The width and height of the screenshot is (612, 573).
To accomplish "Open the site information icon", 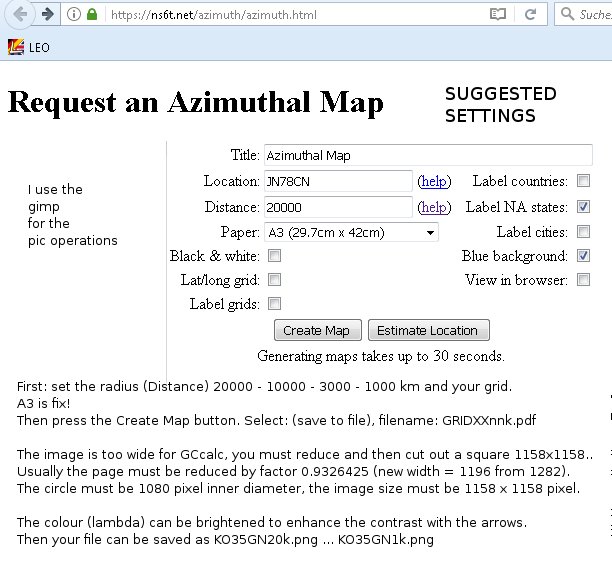I will tap(75, 15).
